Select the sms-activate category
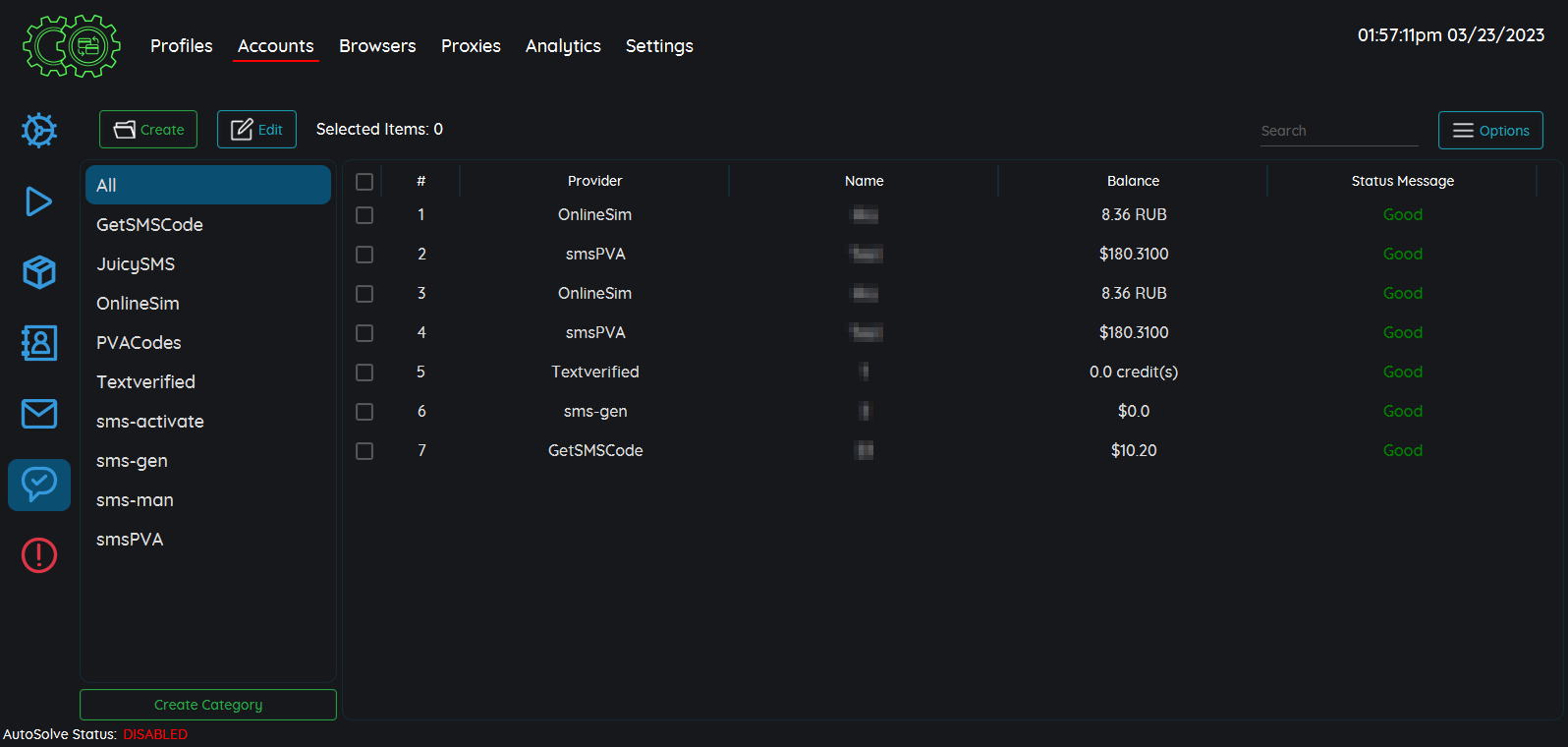 click(208, 421)
